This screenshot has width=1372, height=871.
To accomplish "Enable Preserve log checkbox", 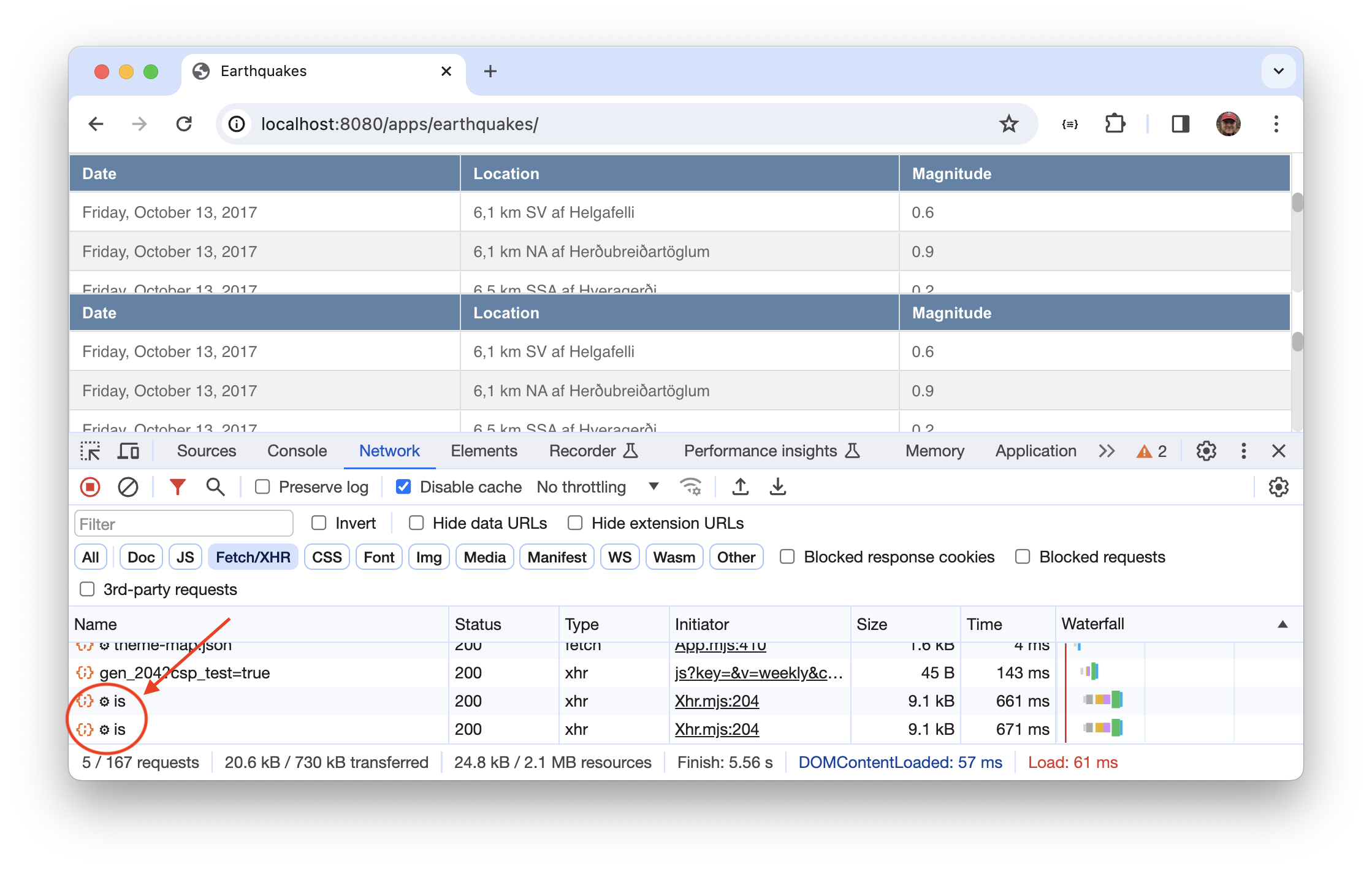I will [x=262, y=487].
